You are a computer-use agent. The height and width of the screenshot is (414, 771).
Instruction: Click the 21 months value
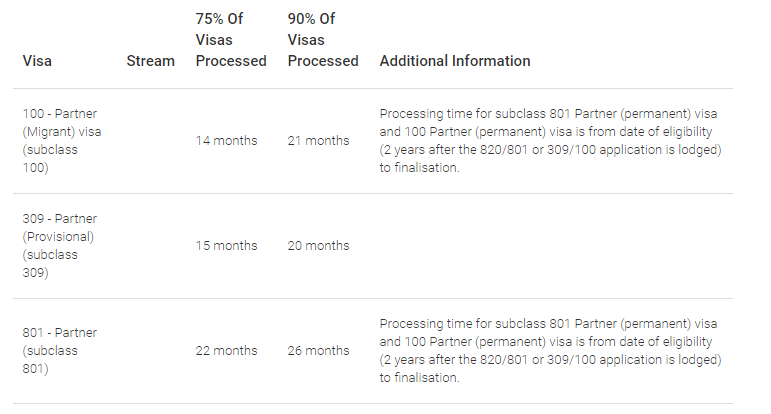tap(318, 141)
